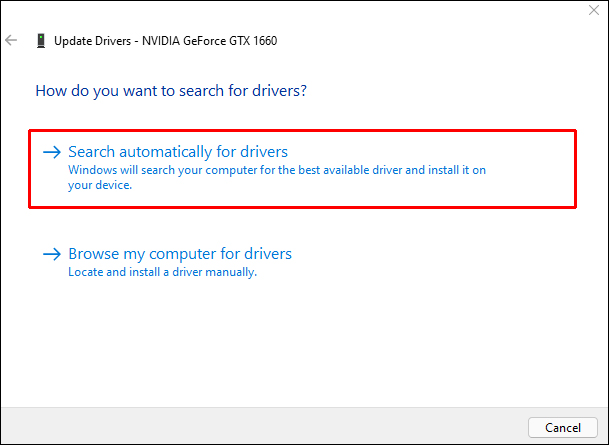Click 'Locate and install a driver manually' text
The width and height of the screenshot is (609, 445).
pos(162,272)
